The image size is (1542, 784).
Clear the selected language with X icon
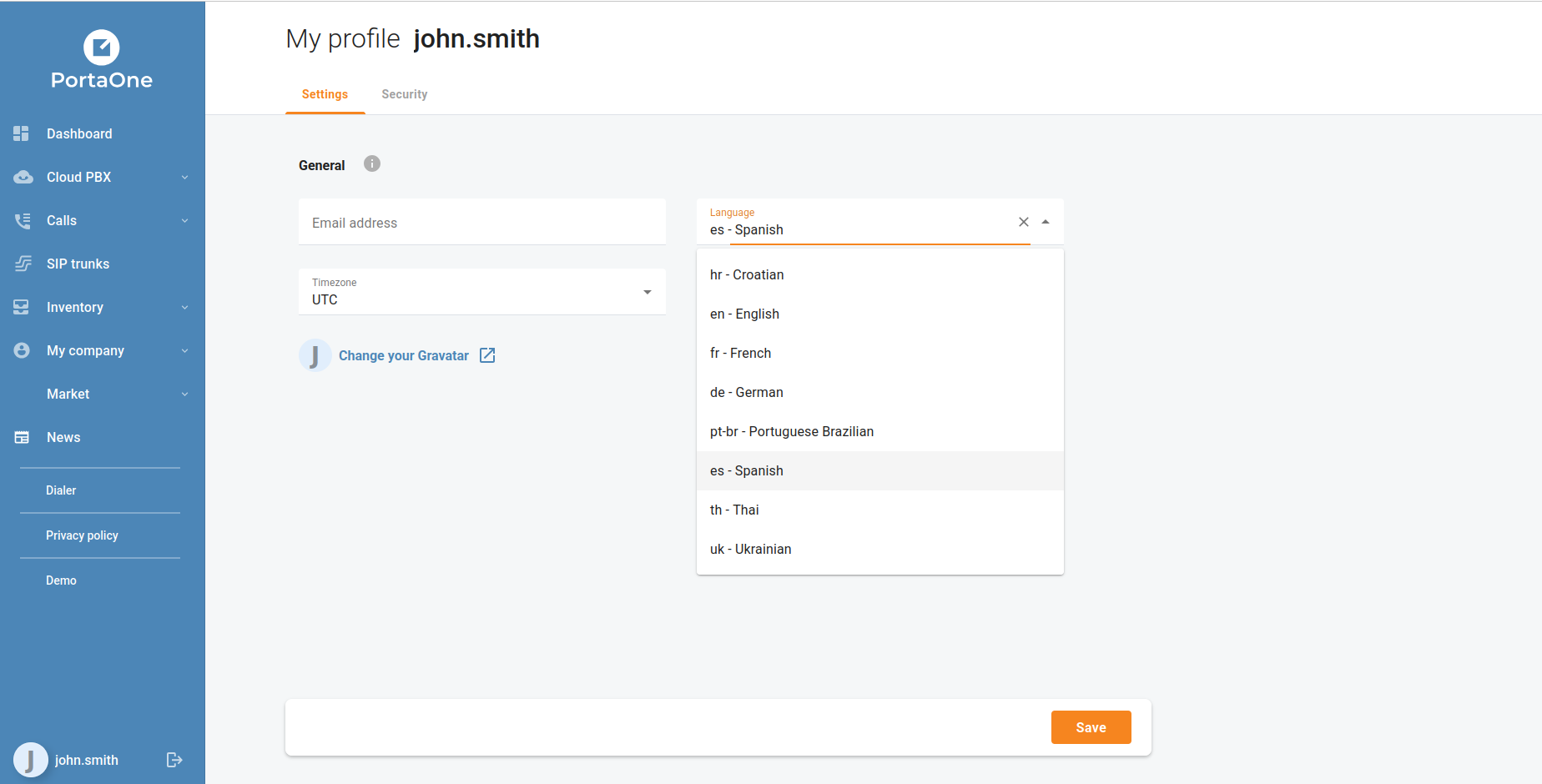click(x=1024, y=222)
